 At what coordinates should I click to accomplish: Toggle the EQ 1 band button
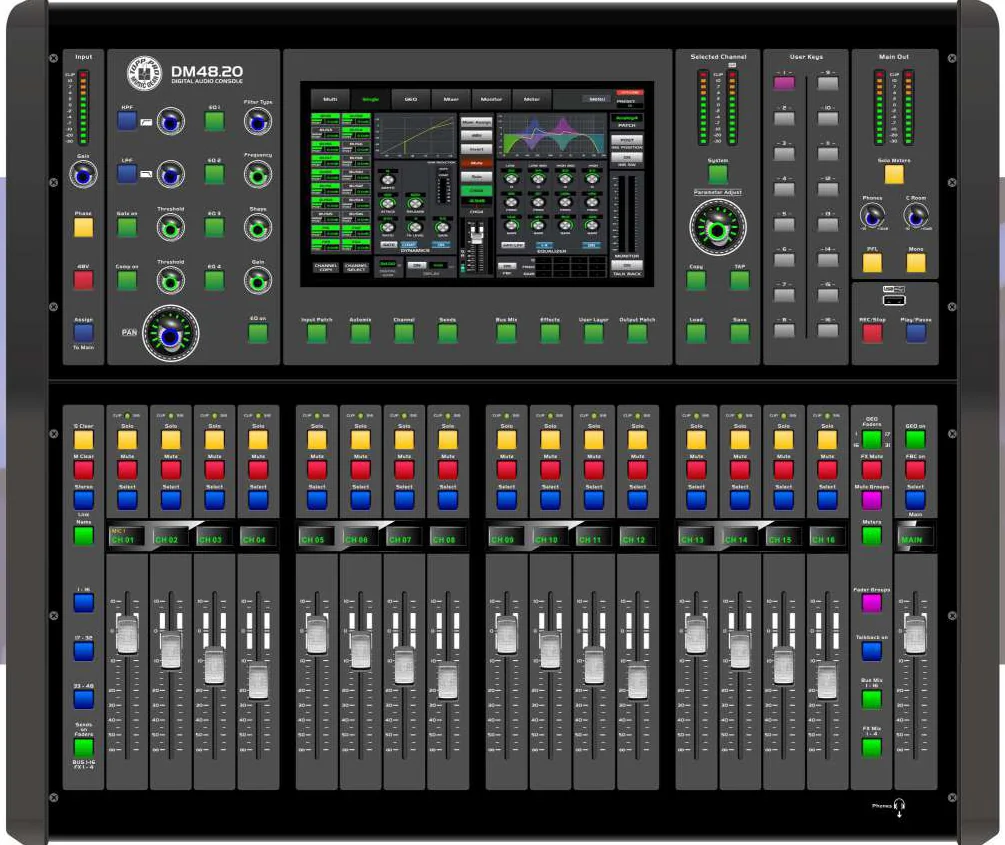214,121
